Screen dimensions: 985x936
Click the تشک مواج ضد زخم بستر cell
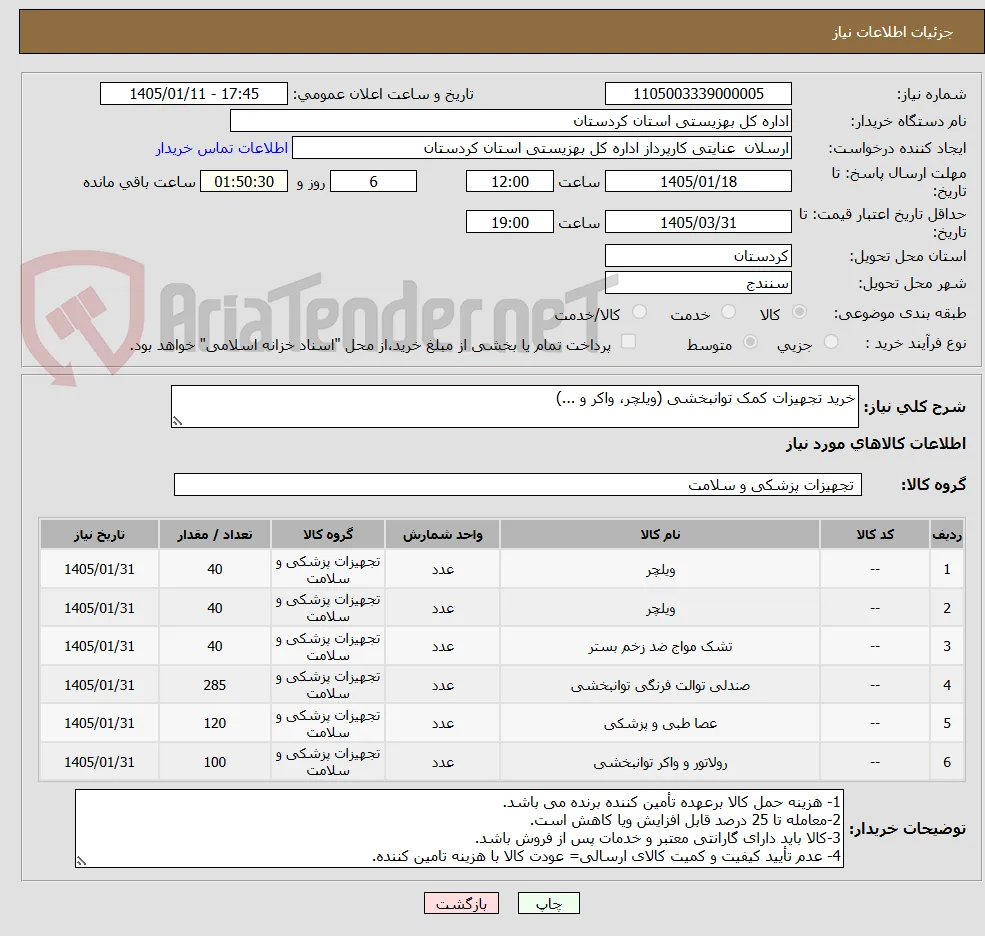[660, 646]
